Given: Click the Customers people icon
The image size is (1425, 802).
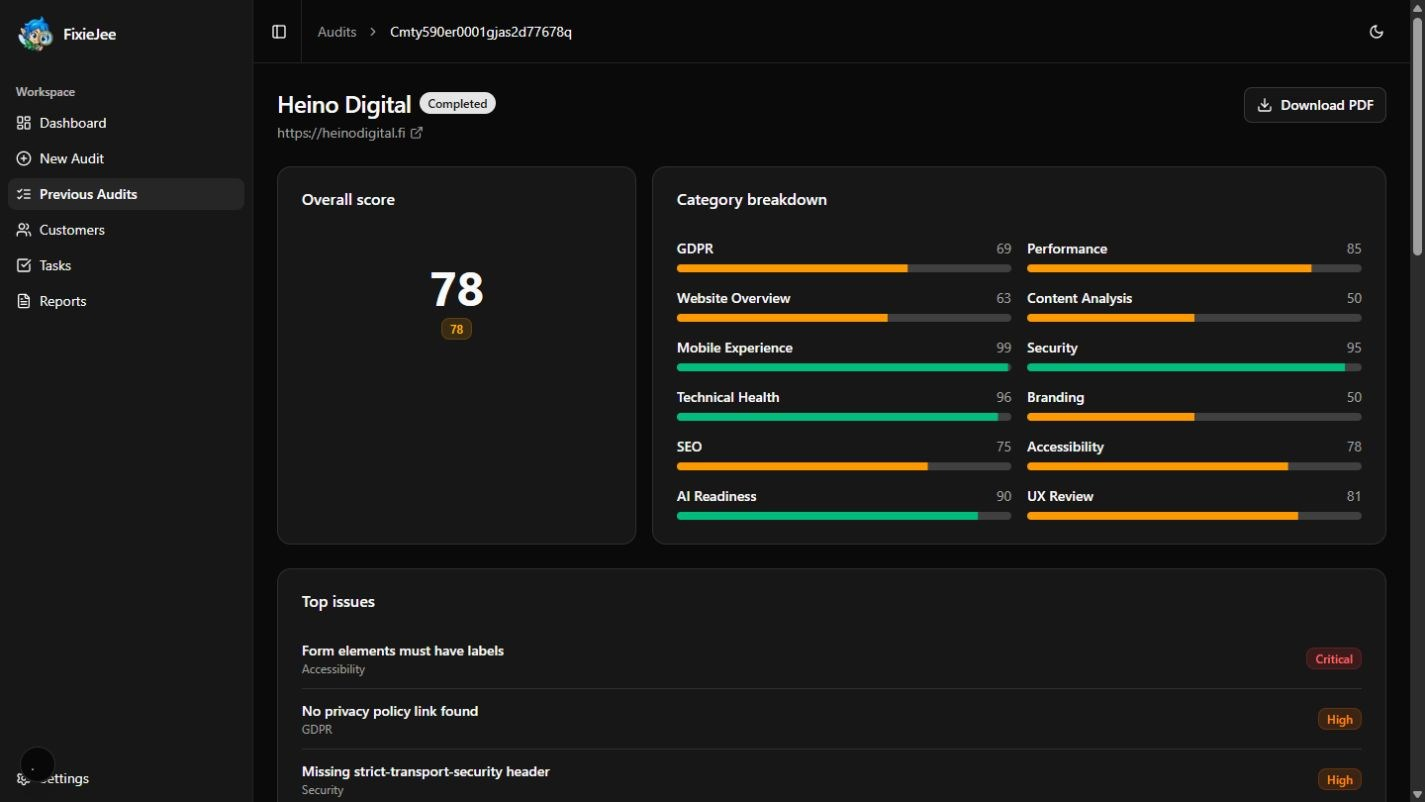Looking at the screenshot, I should [24, 230].
